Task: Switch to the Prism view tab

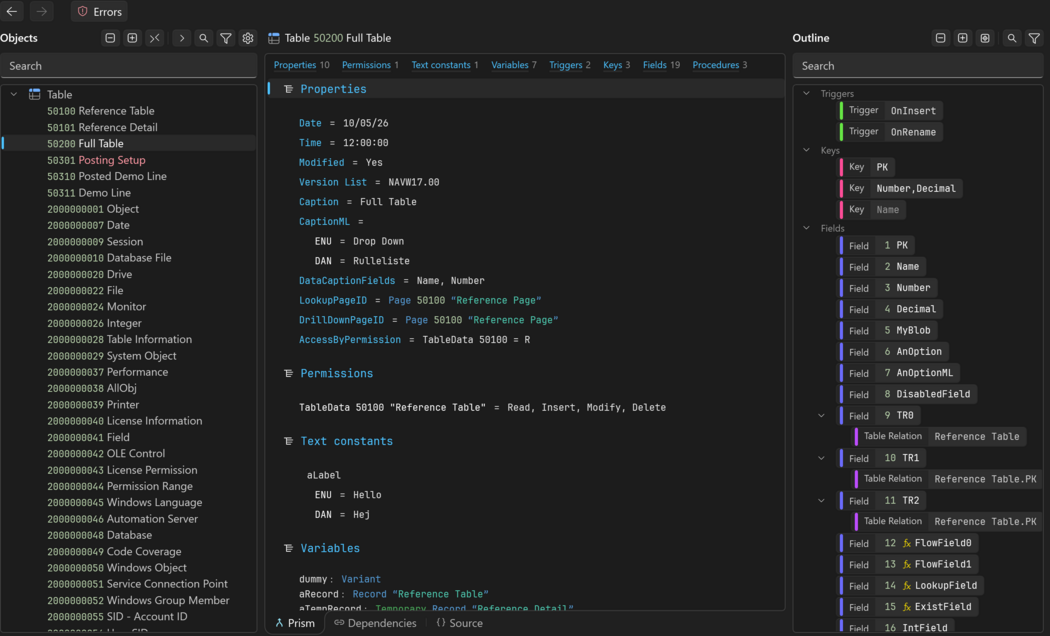Action: coord(295,623)
